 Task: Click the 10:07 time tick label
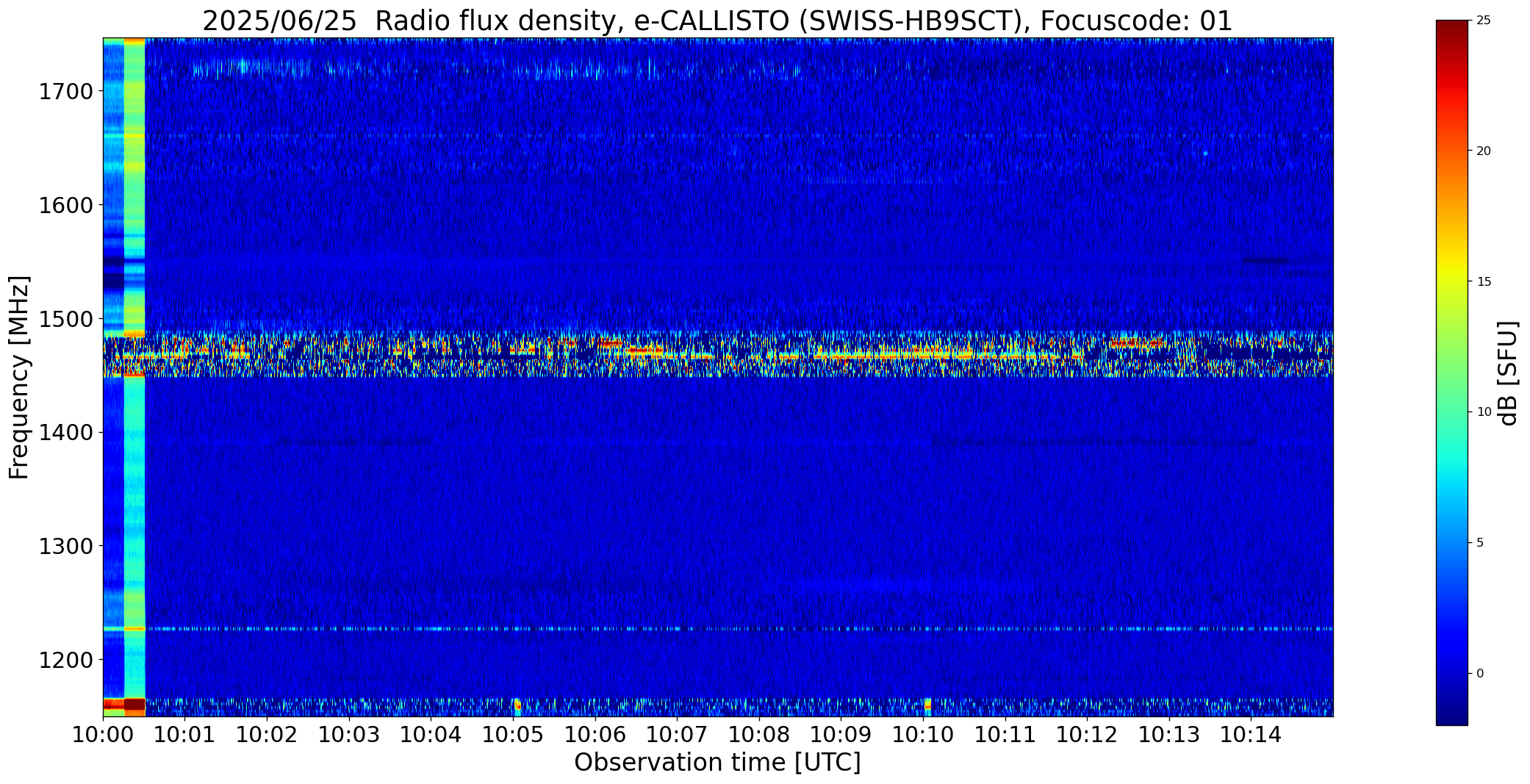677,735
